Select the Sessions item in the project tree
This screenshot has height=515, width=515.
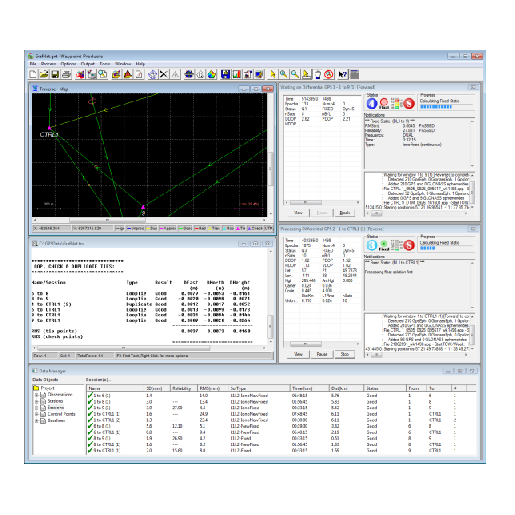(x=56, y=408)
